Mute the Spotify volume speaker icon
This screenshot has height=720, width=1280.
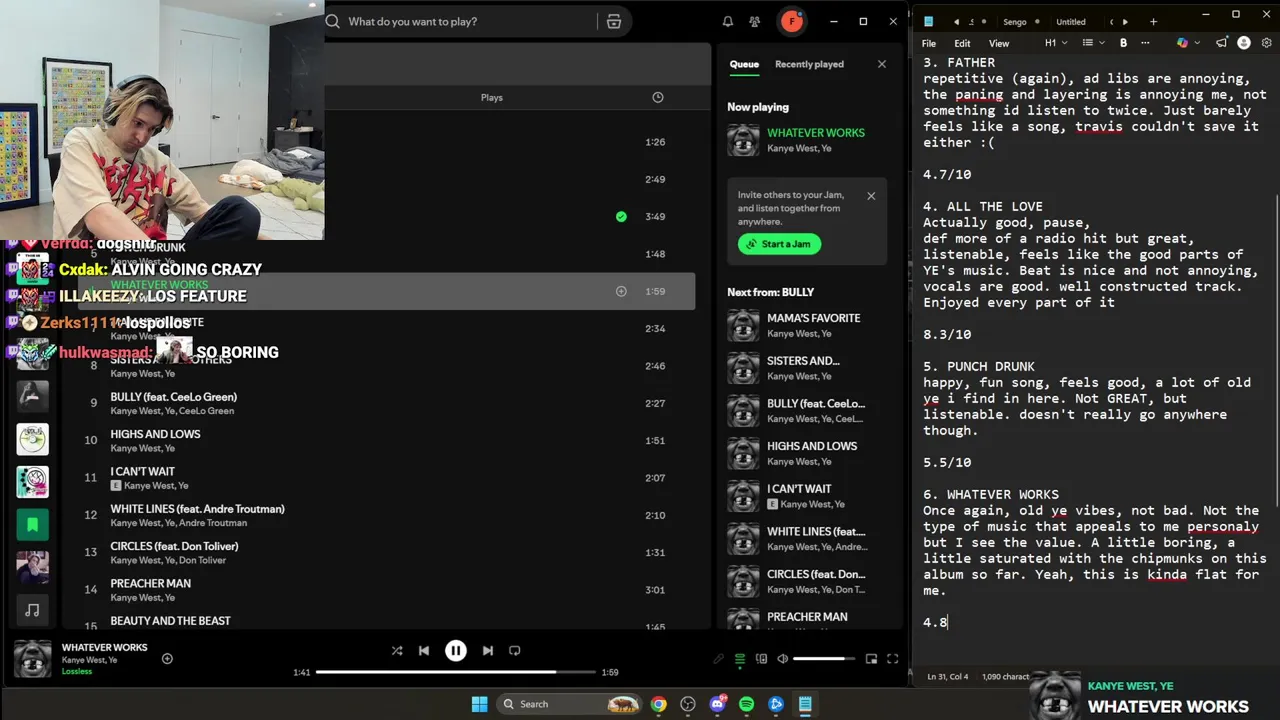point(782,659)
